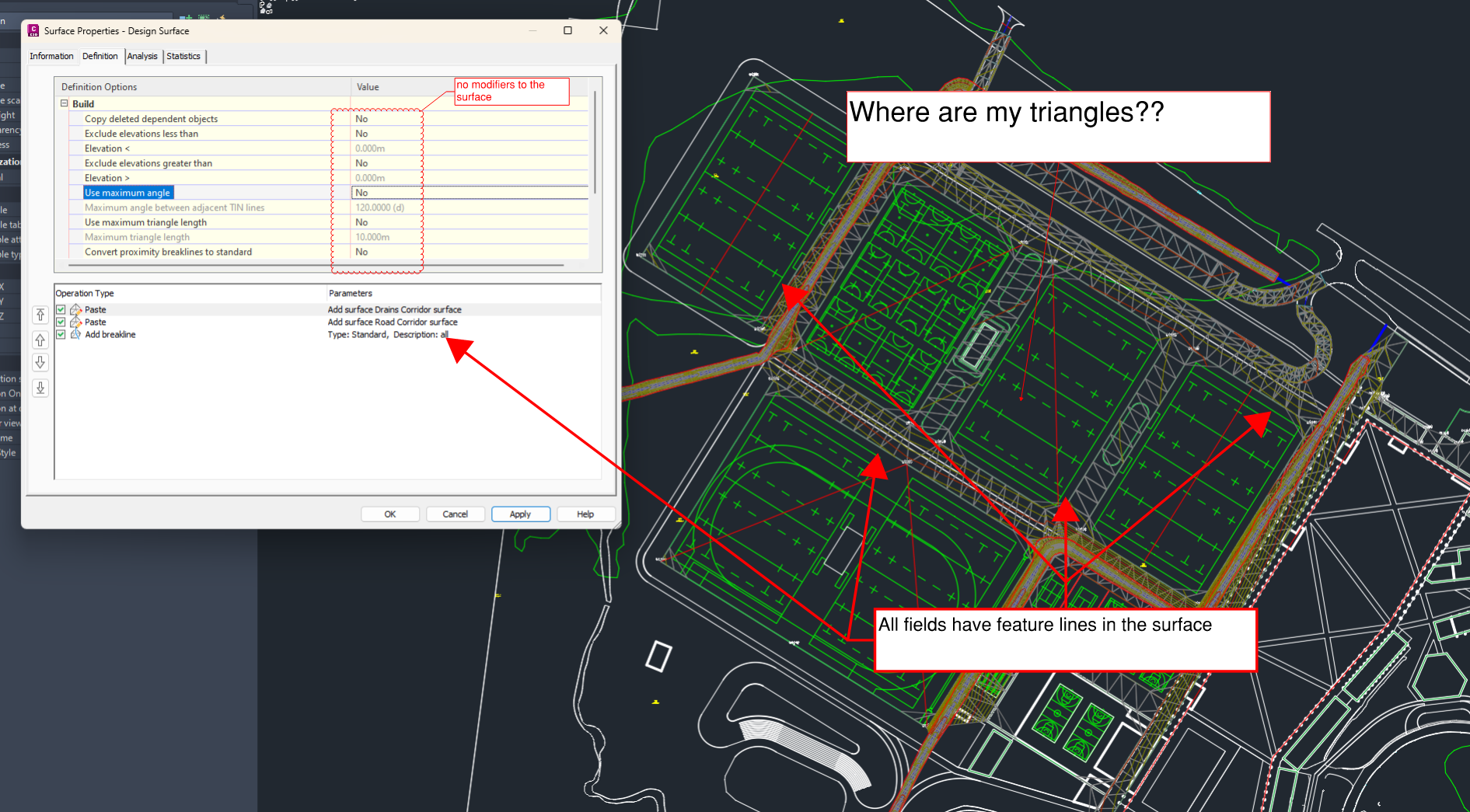Click the move-up arrow beside operations list
Image resolution: width=1470 pixels, height=812 pixels.
click(x=40, y=340)
